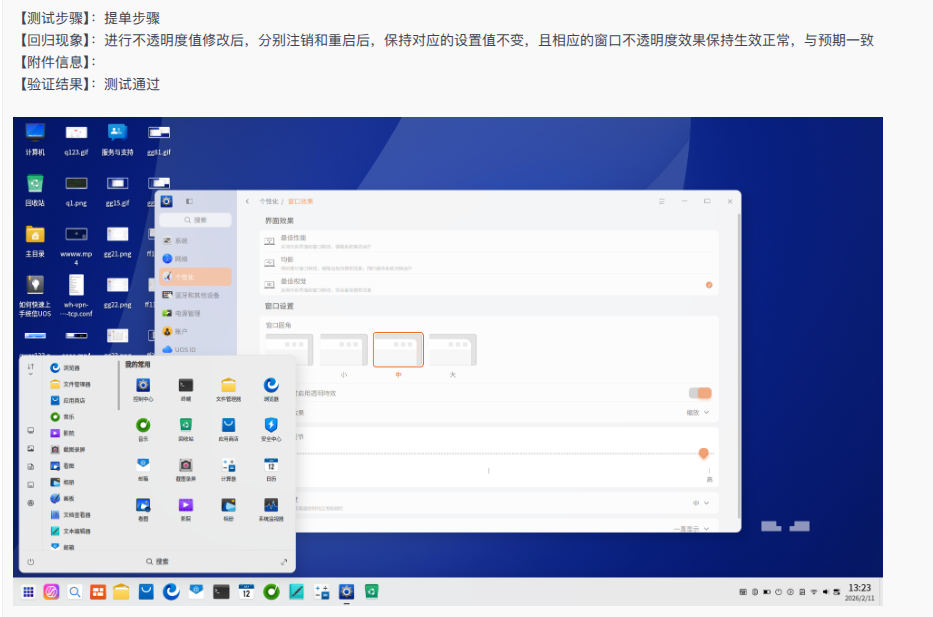Select 账户 in the control center sidebar

coord(195,331)
